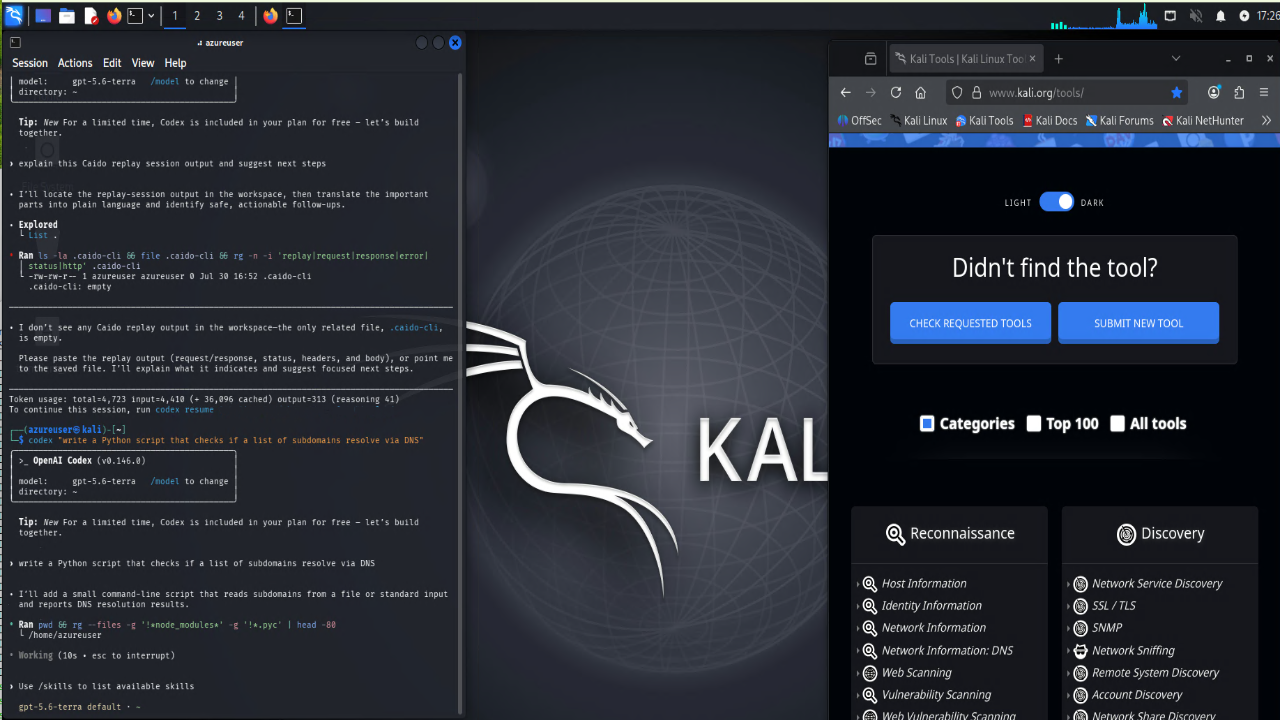The height and width of the screenshot is (720, 1280).
Task: Go to Firefox home page
Action: pos(921,92)
